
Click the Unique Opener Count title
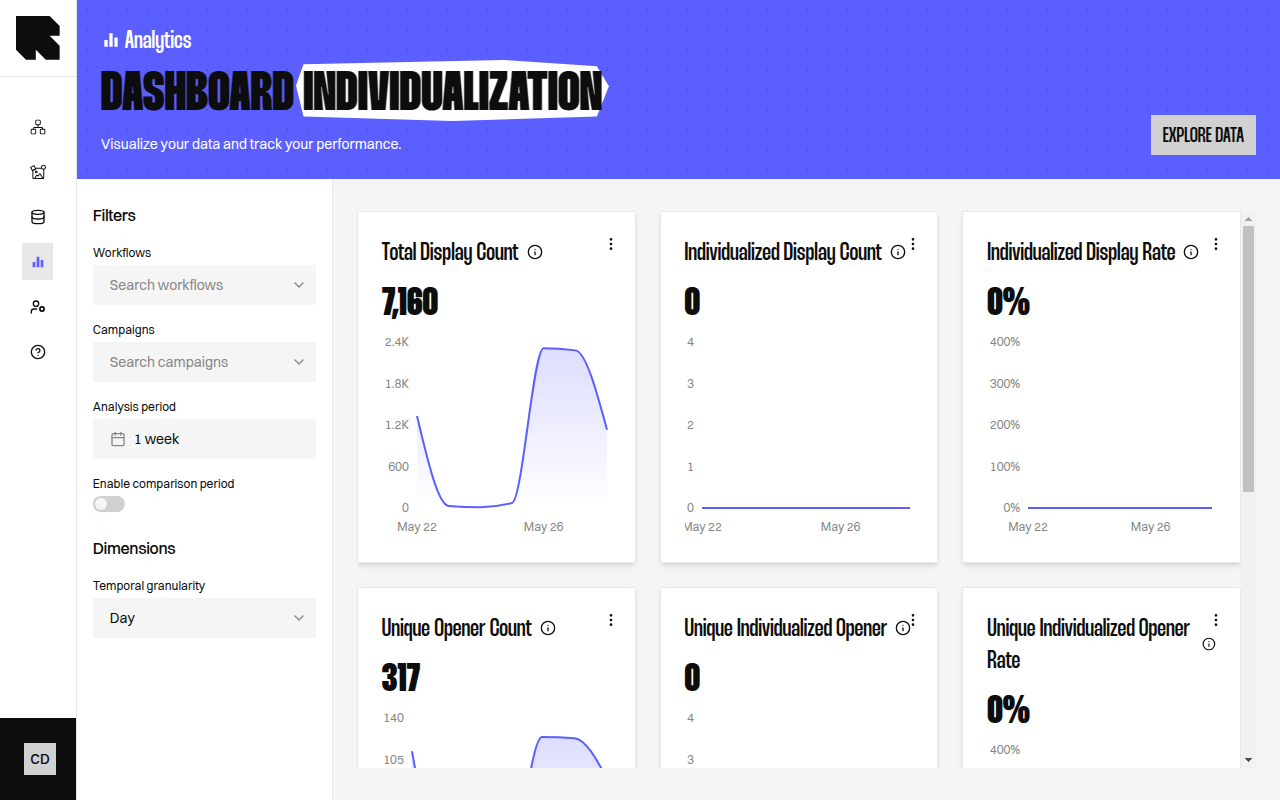pos(456,628)
